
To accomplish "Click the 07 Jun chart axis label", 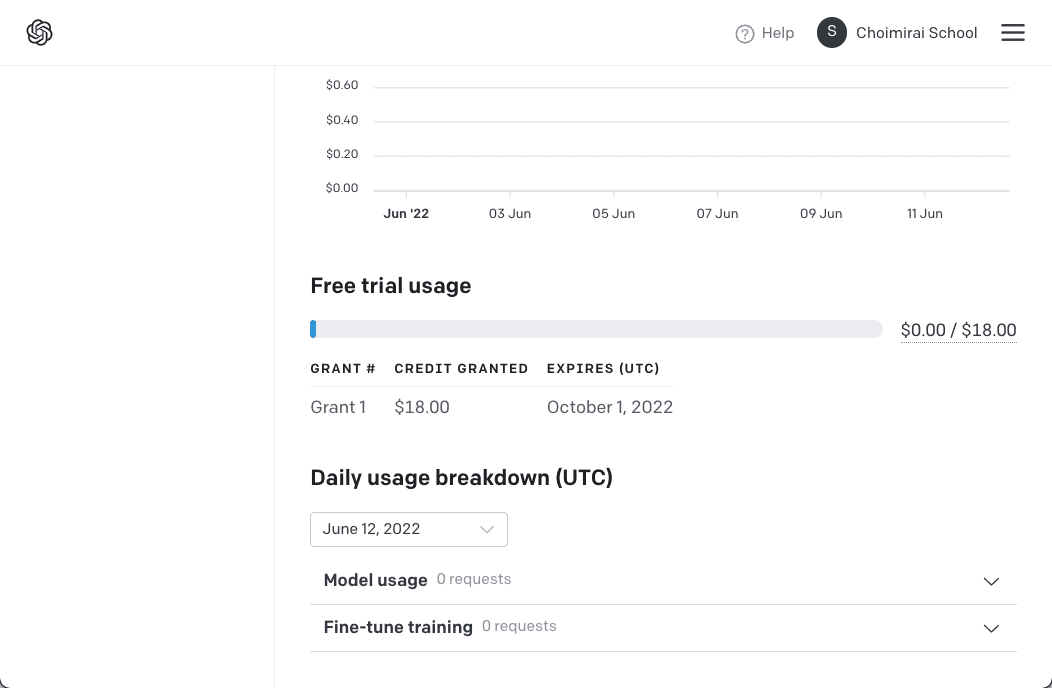I will coord(717,213).
